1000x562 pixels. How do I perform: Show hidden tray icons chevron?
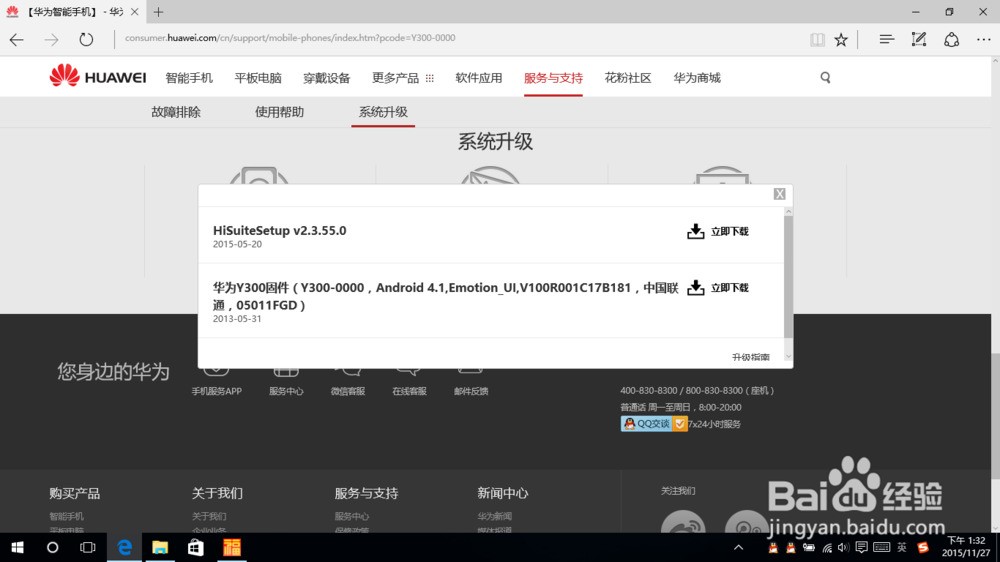click(738, 547)
